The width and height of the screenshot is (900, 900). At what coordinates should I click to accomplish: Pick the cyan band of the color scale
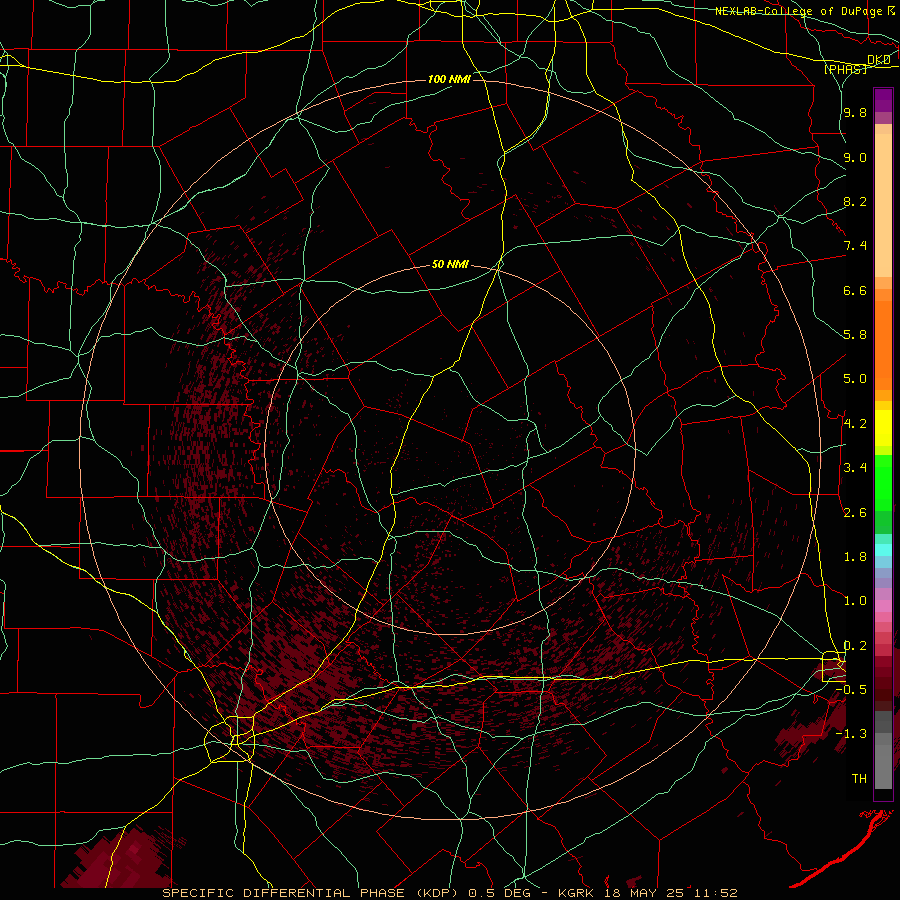[883, 550]
